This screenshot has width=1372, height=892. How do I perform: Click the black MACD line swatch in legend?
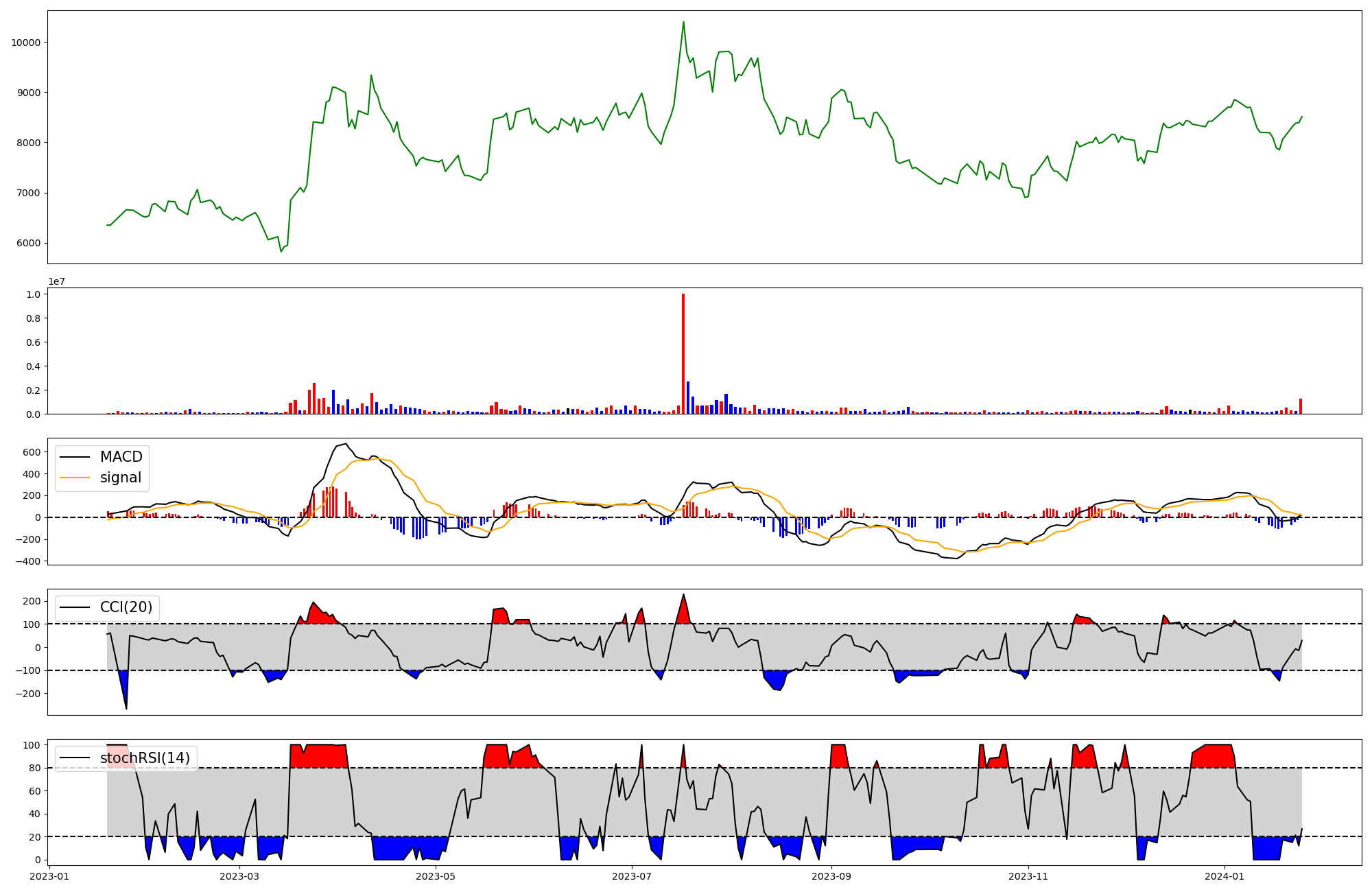click(x=75, y=457)
